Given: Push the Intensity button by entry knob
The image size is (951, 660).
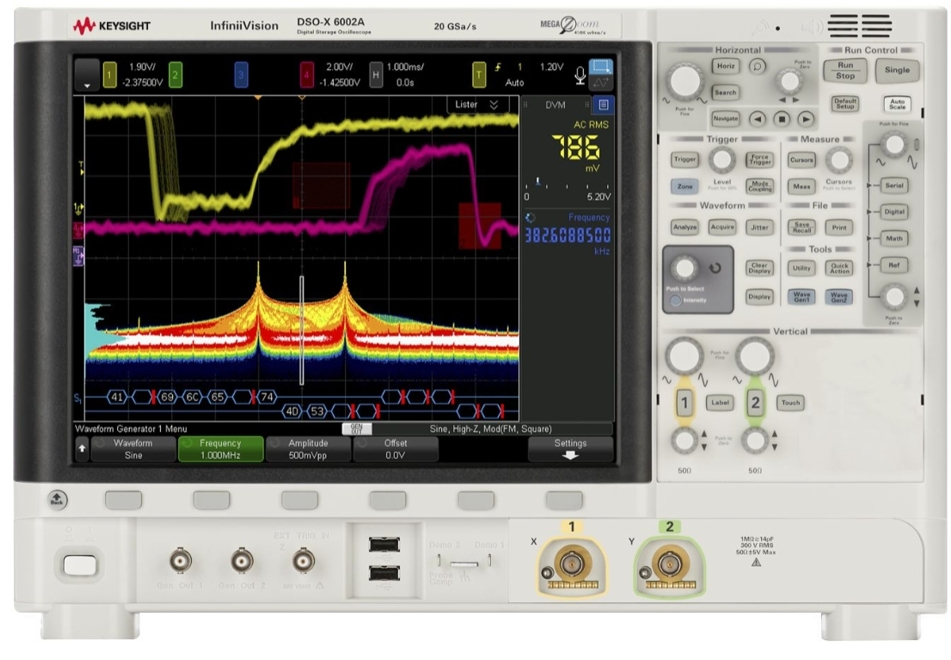Looking at the screenshot, I should pyautogui.click(x=675, y=300).
